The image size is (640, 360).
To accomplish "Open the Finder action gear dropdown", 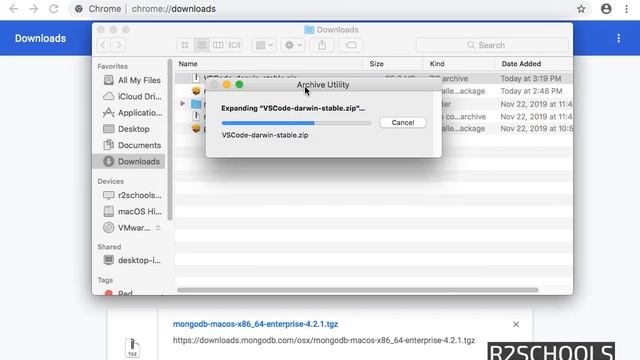I will coord(293,45).
